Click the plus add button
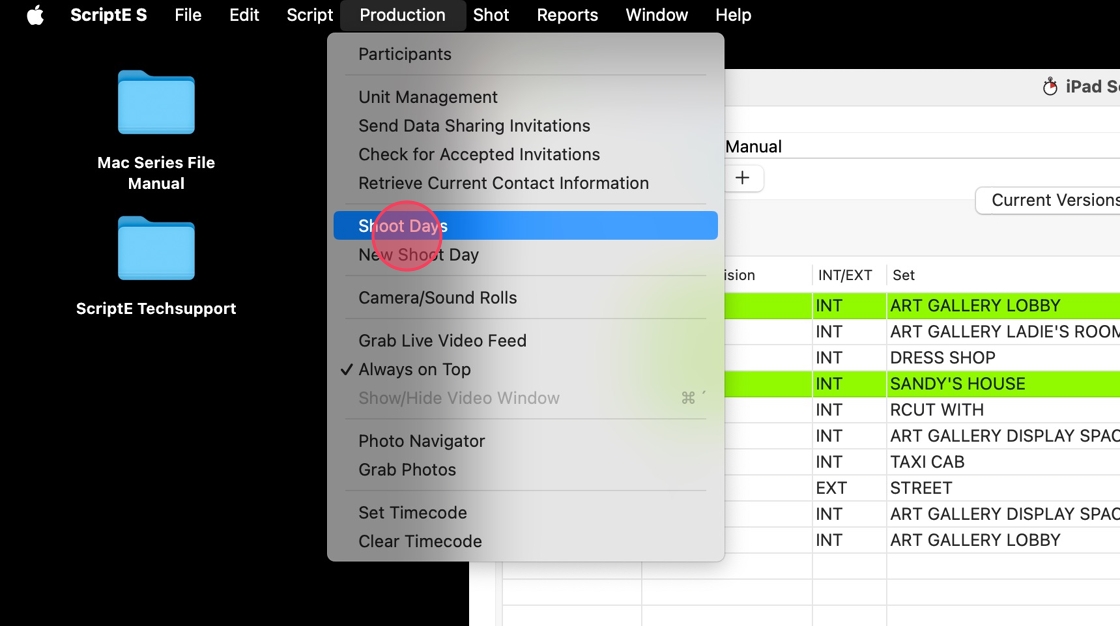1120x626 pixels. [x=742, y=178]
